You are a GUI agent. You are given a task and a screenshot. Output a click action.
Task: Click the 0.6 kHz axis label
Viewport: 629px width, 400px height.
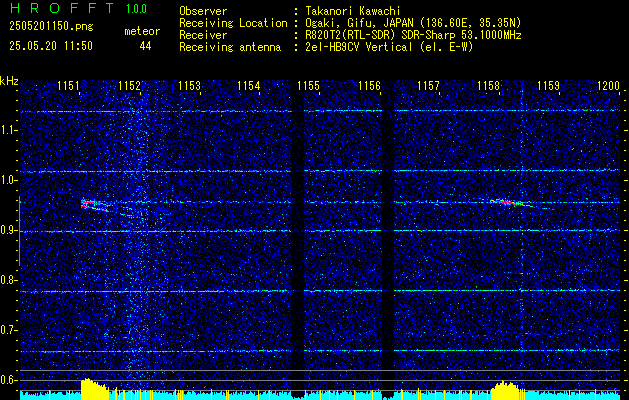pyautogui.click(x=9, y=380)
